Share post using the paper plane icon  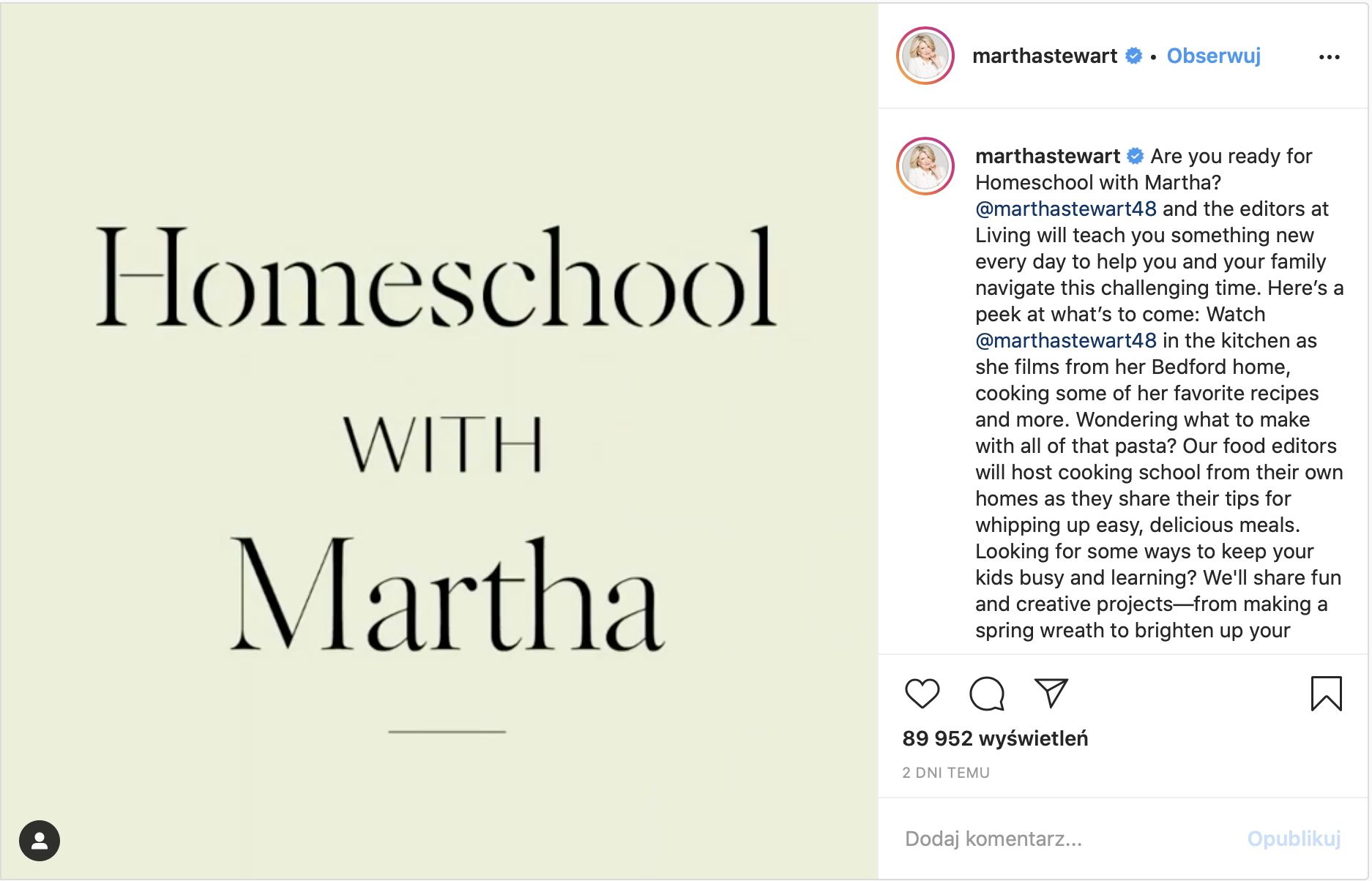pos(1051,693)
